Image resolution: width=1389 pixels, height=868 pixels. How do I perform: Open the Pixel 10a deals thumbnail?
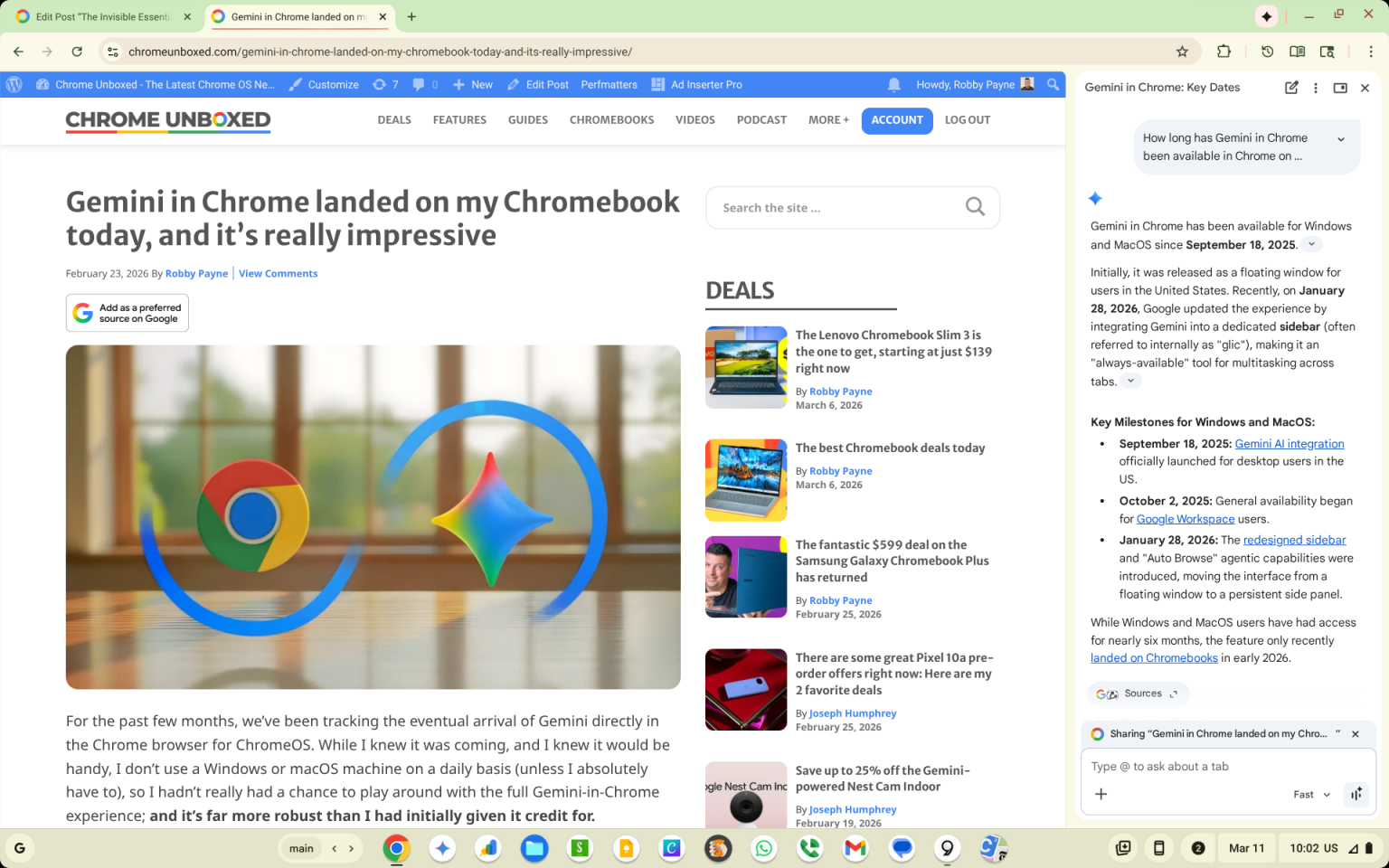(x=746, y=689)
